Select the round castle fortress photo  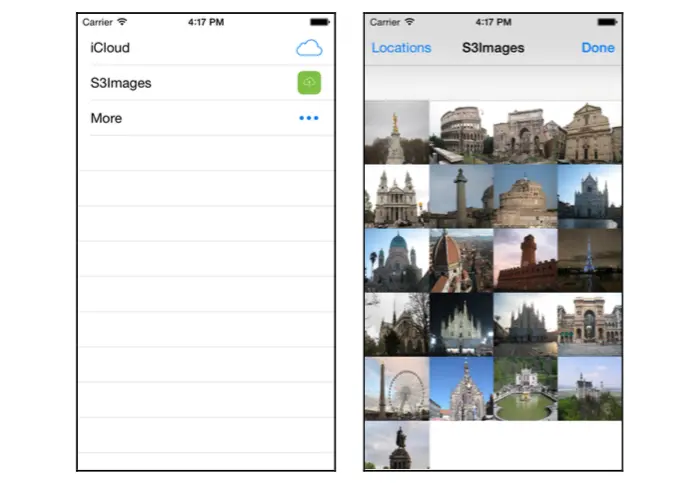coord(525,196)
